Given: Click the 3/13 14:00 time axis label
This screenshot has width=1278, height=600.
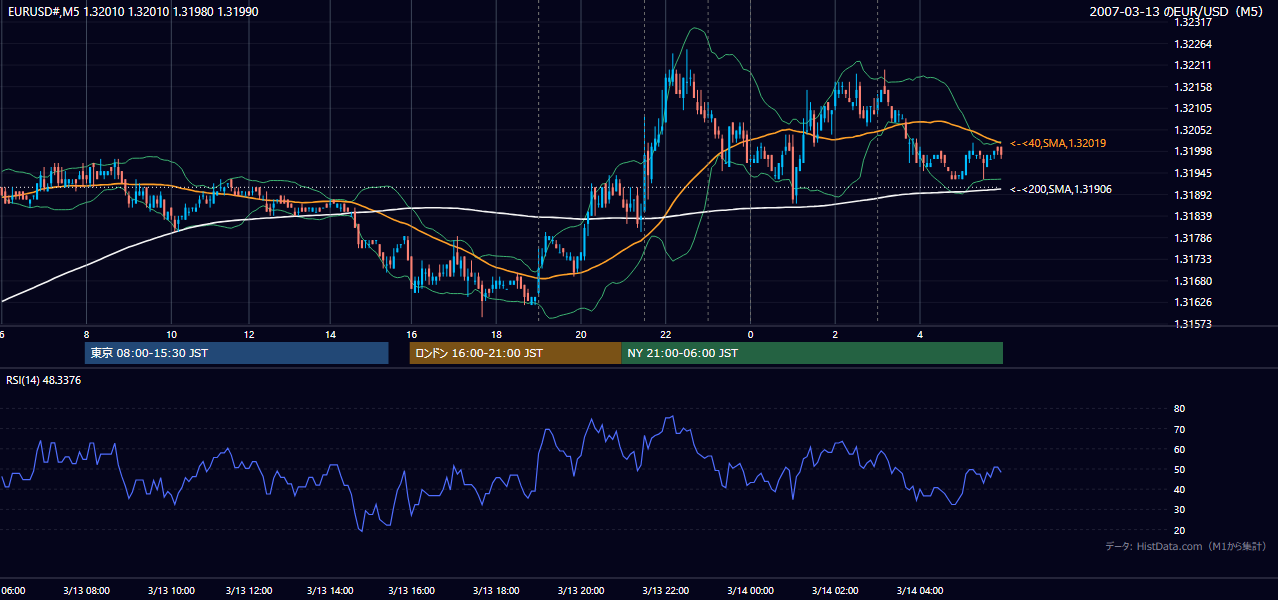Looking at the screenshot, I should click(330, 591).
